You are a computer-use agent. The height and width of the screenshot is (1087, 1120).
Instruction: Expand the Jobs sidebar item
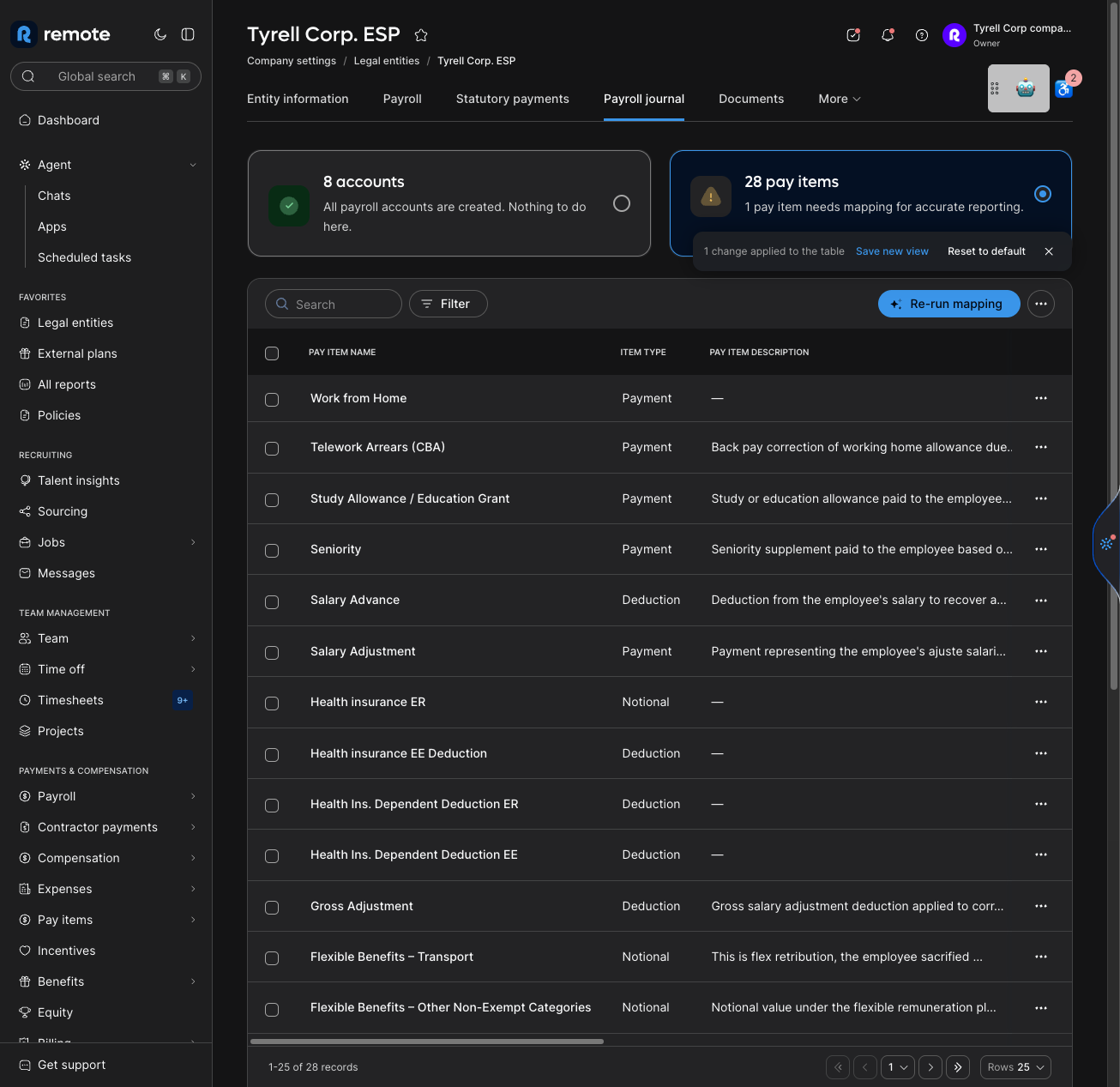(193, 542)
